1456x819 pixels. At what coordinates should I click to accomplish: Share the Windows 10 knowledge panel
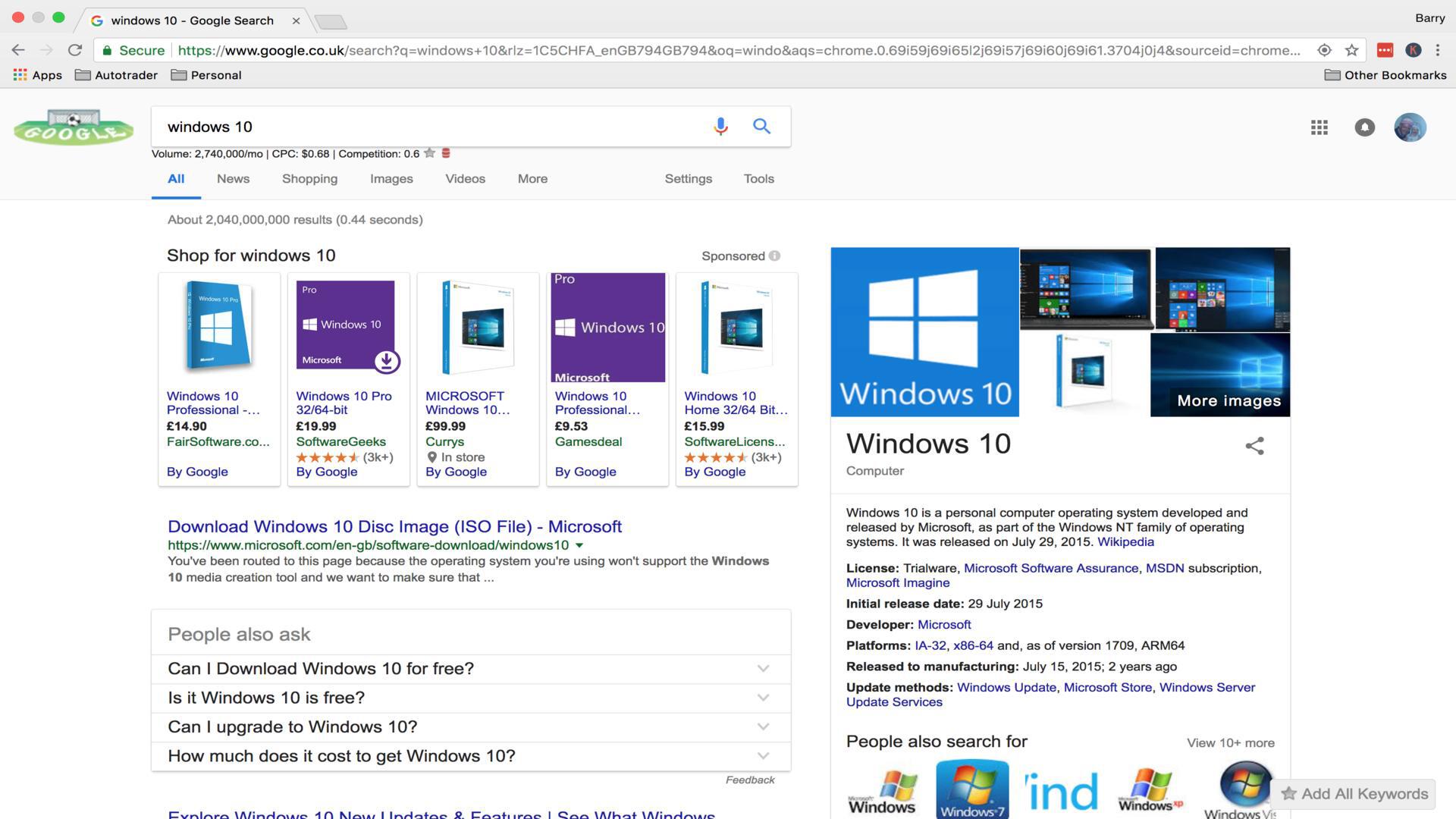click(1254, 446)
